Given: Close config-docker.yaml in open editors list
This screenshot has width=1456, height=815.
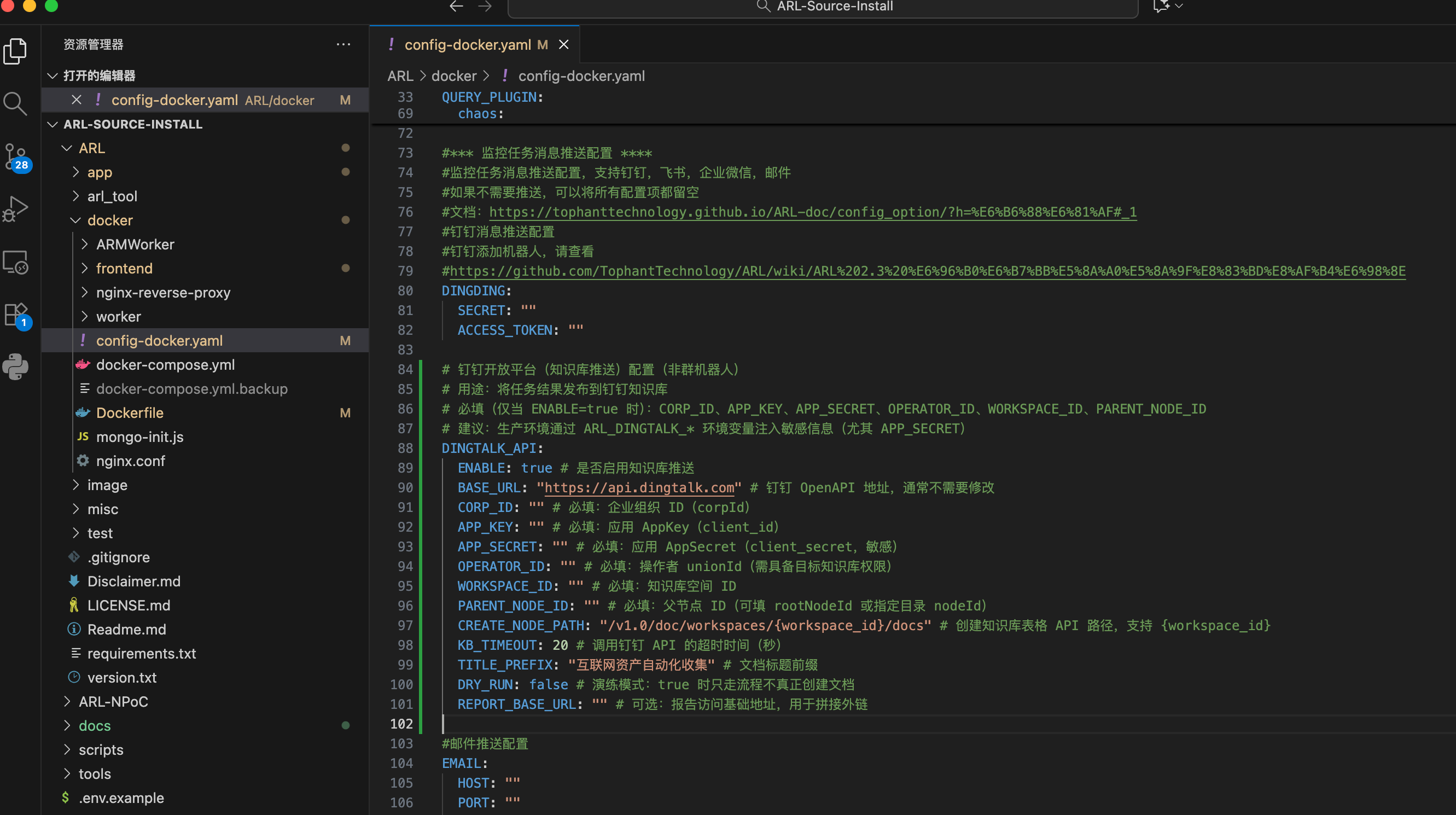Looking at the screenshot, I should pyautogui.click(x=77, y=100).
